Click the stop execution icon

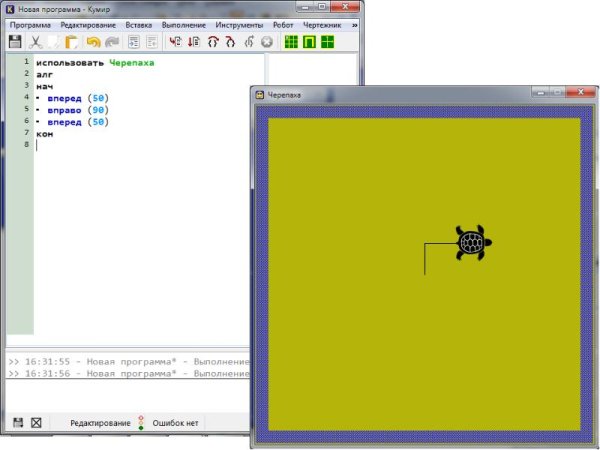[266, 42]
